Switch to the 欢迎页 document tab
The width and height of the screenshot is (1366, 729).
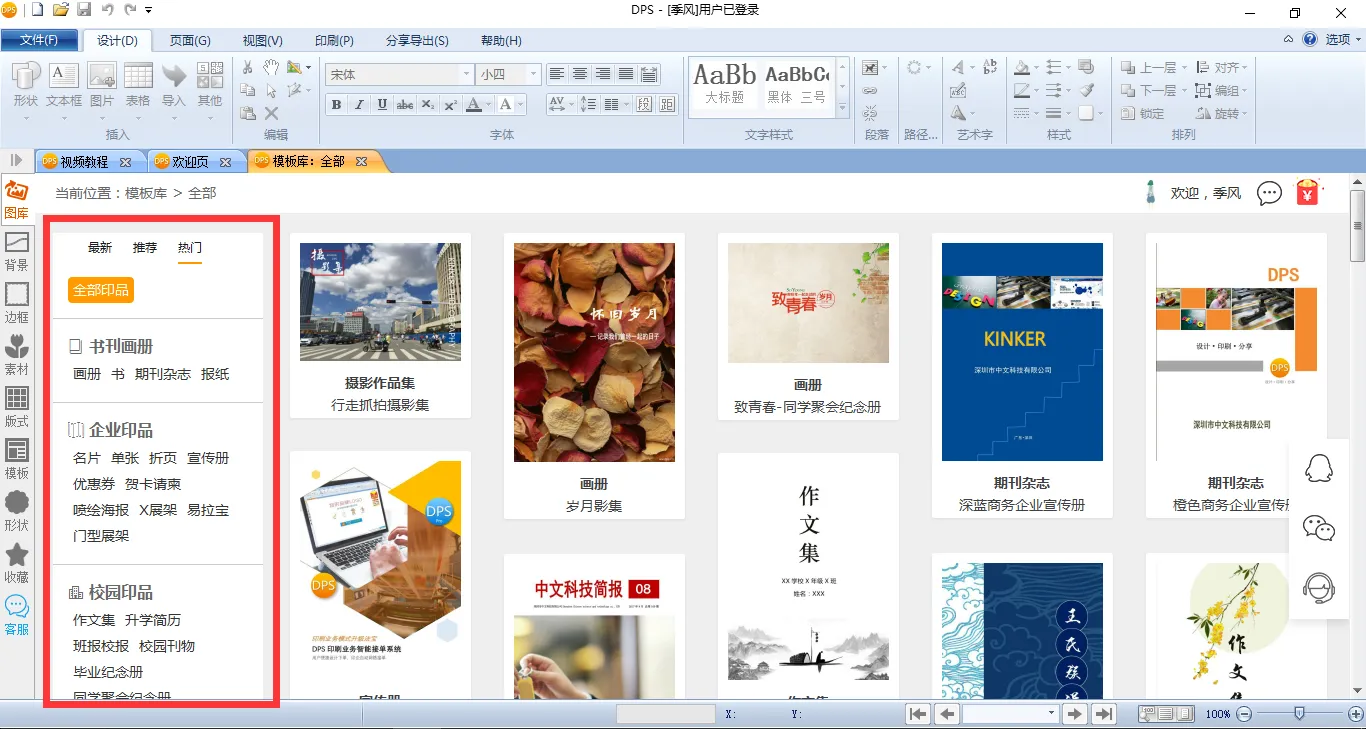pos(190,161)
